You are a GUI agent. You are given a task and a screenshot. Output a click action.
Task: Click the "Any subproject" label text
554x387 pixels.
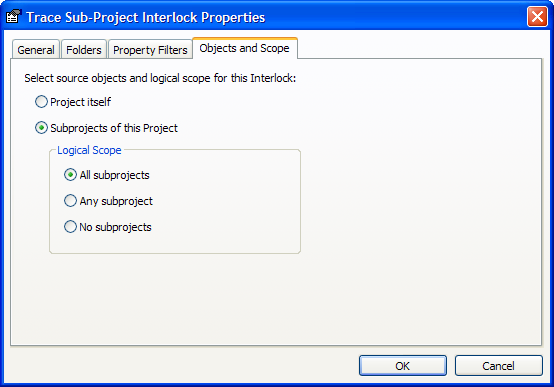pyautogui.click(x=116, y=201)
